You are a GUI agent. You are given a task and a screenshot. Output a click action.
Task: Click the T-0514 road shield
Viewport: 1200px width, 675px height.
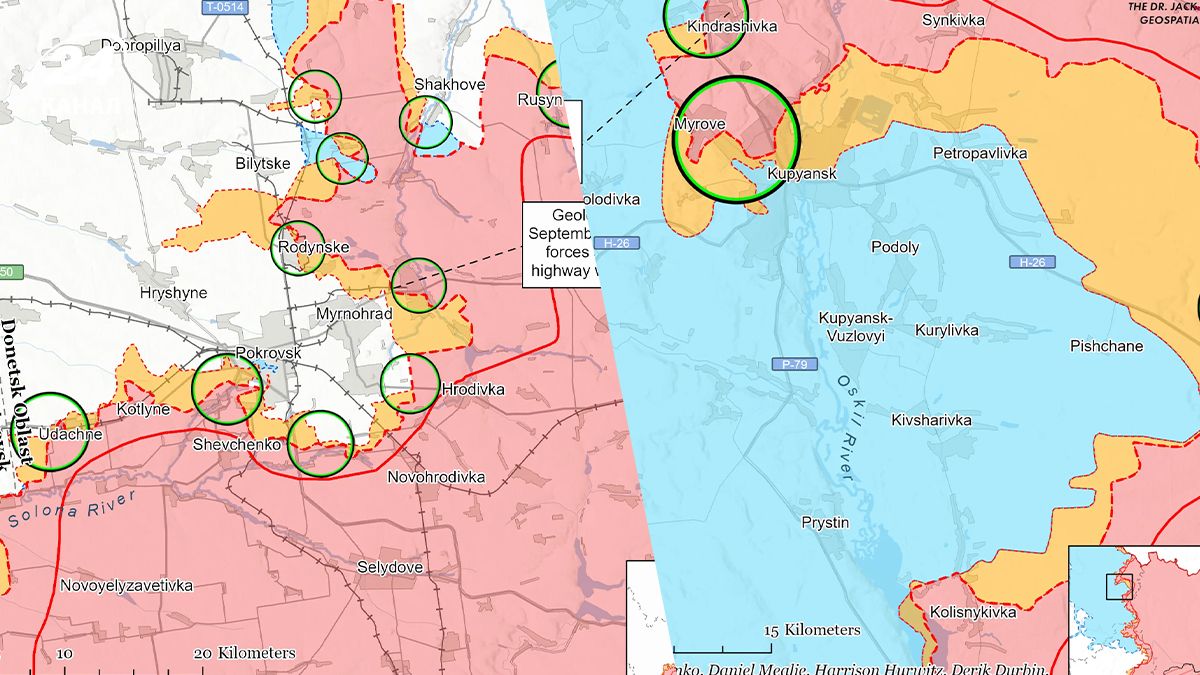[x=224, y=7]
